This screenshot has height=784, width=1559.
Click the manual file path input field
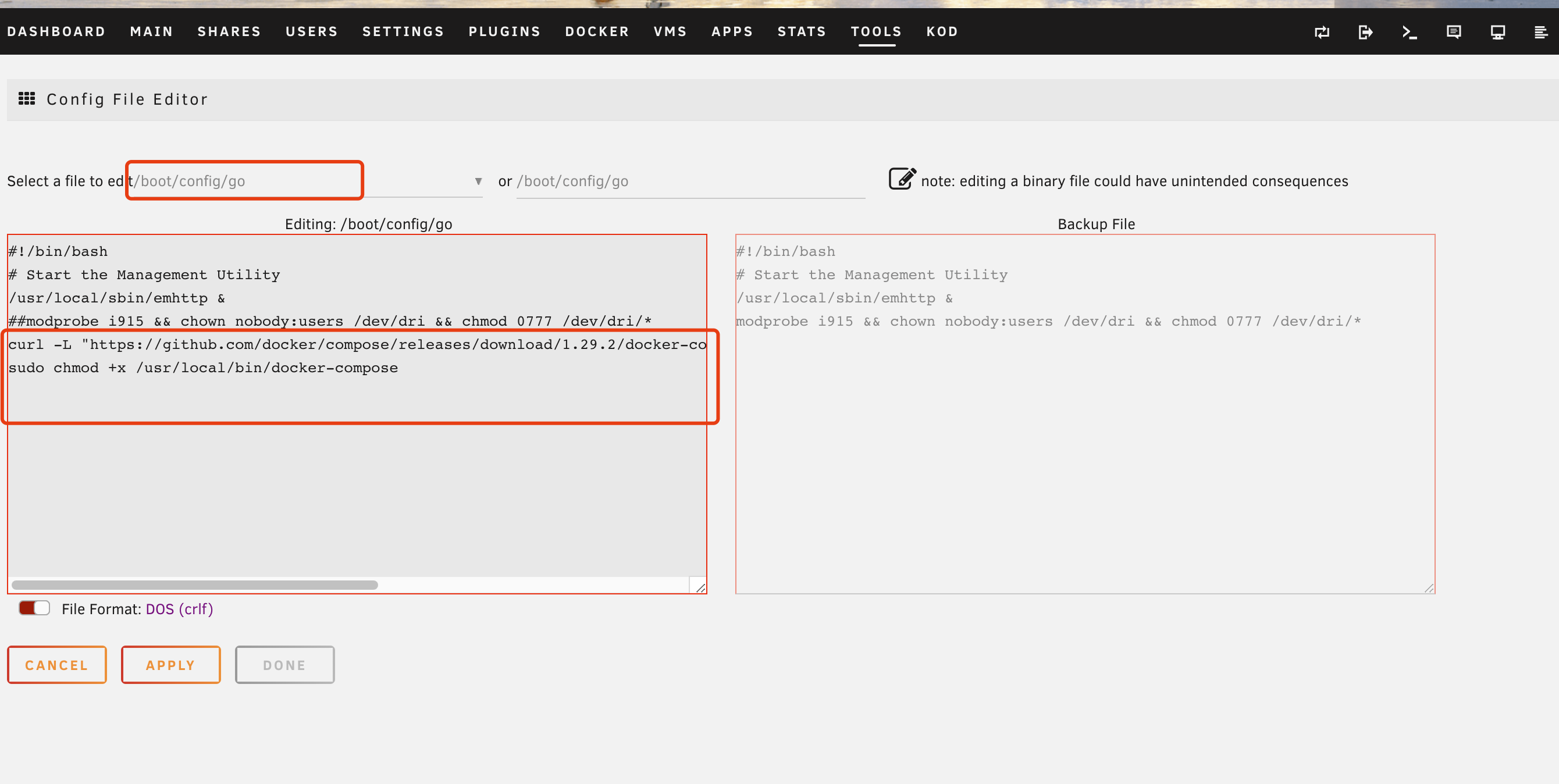coord(690,181)
